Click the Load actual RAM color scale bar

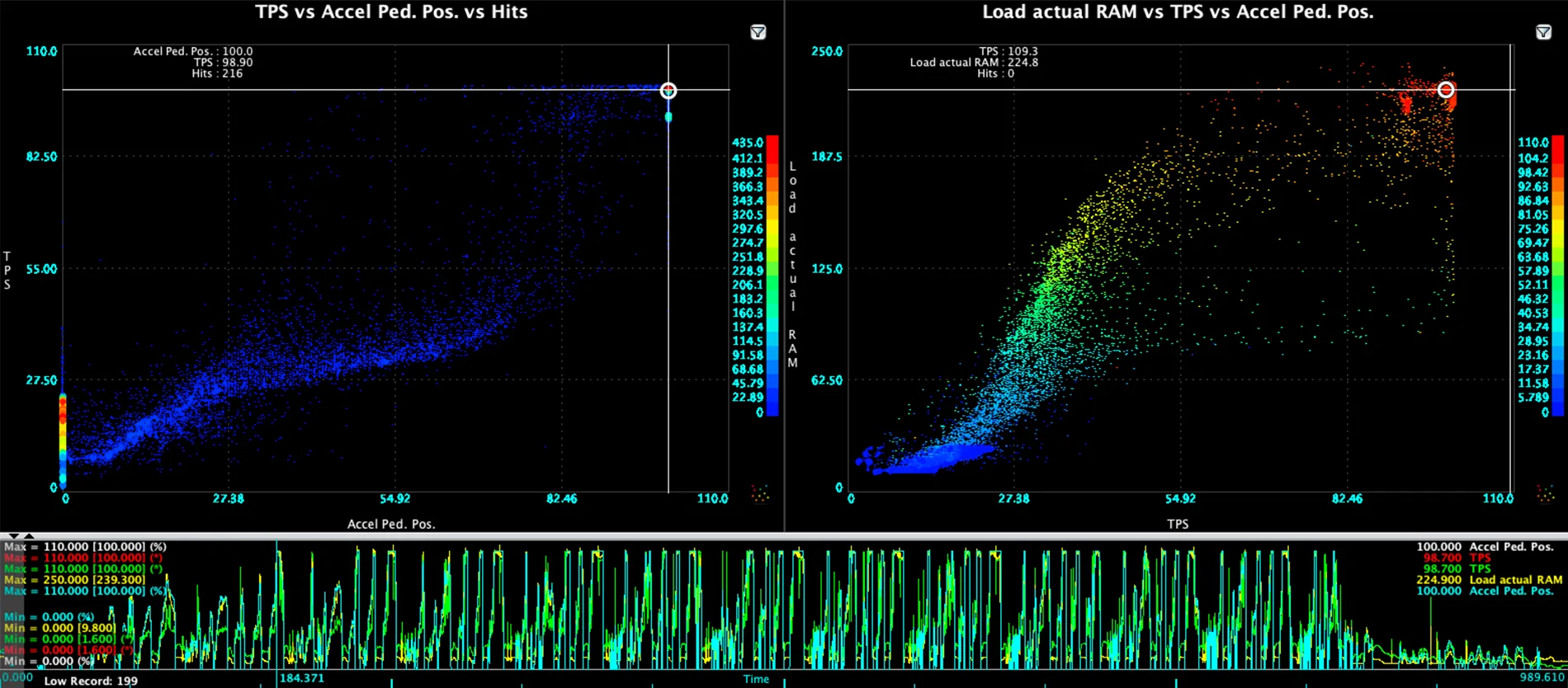(x=772, y=276)
